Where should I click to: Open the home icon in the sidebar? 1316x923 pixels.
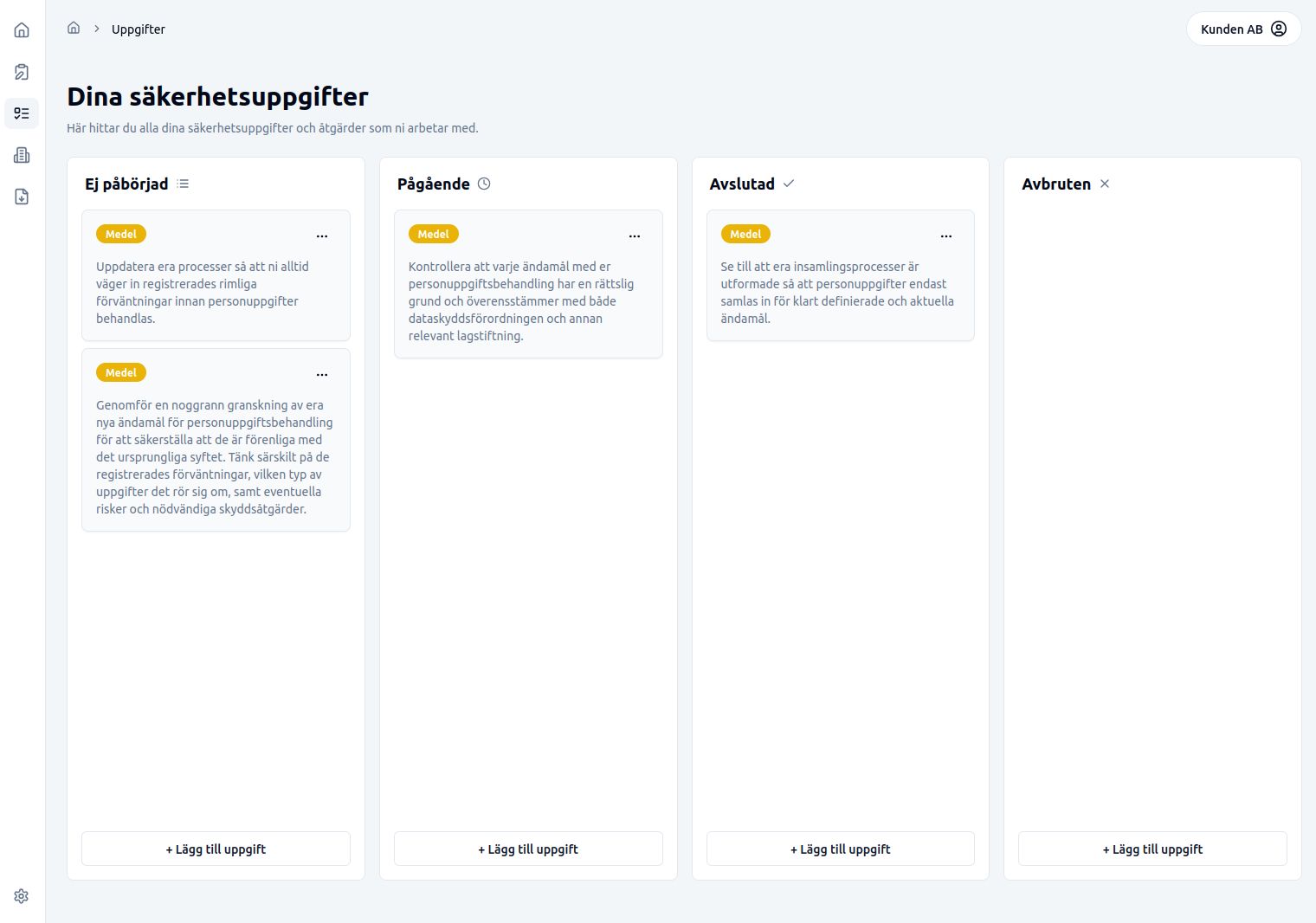(22, 30)
